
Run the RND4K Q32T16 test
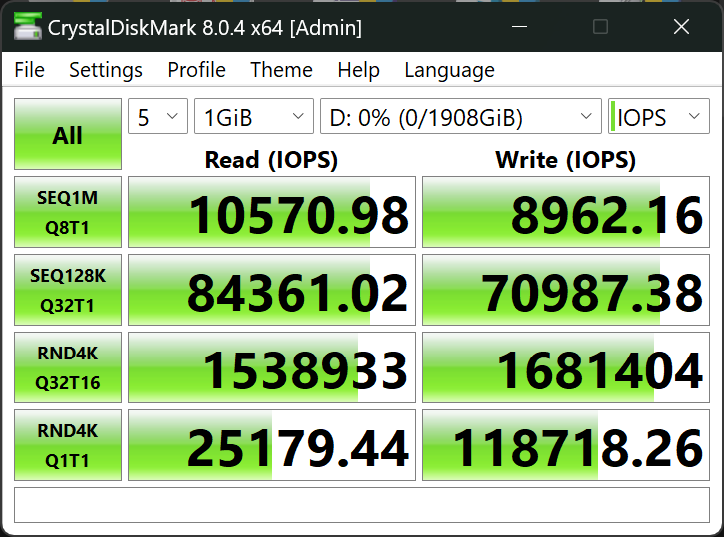coord(68,368)
